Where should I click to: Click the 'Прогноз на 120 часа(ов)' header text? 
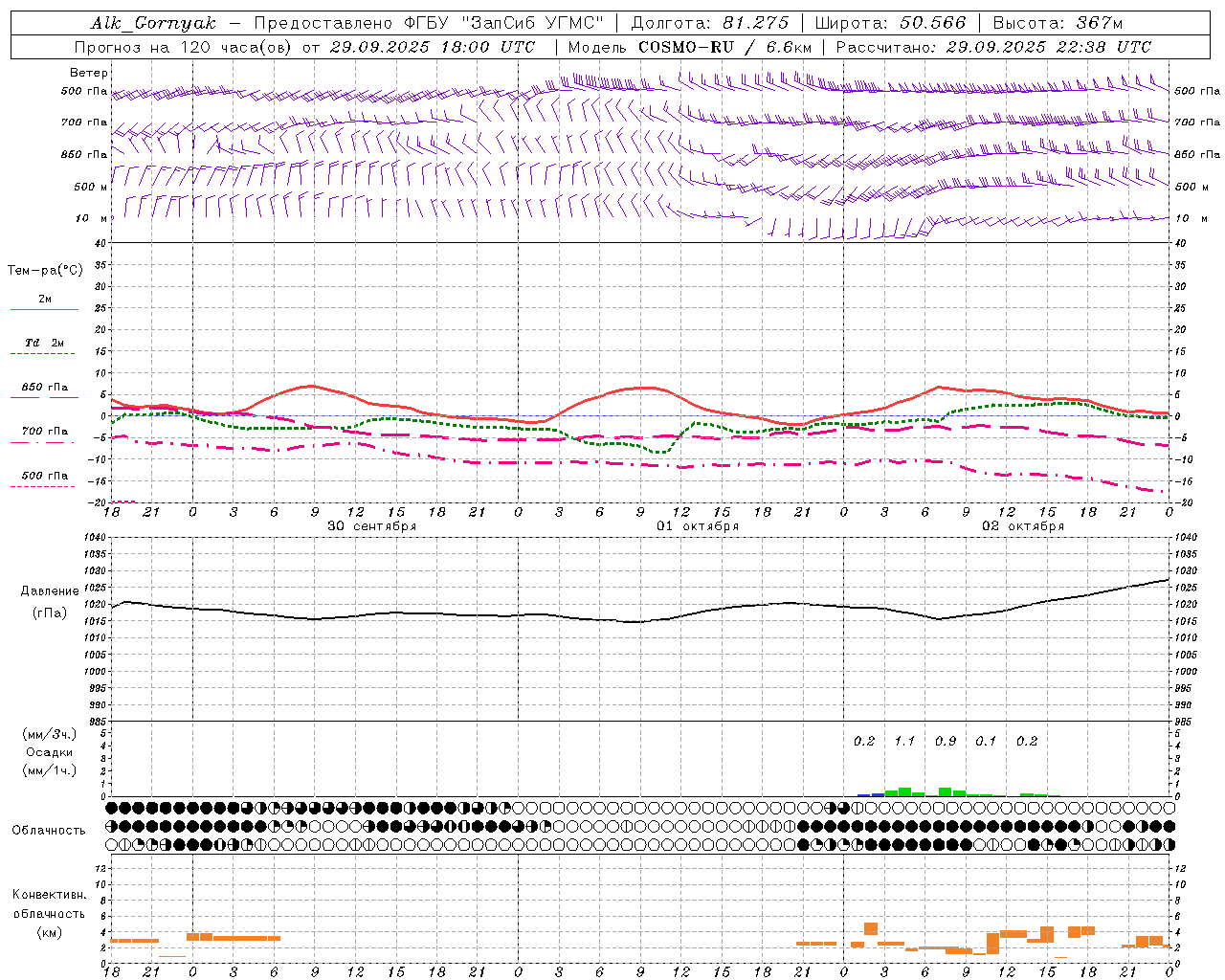184,47
